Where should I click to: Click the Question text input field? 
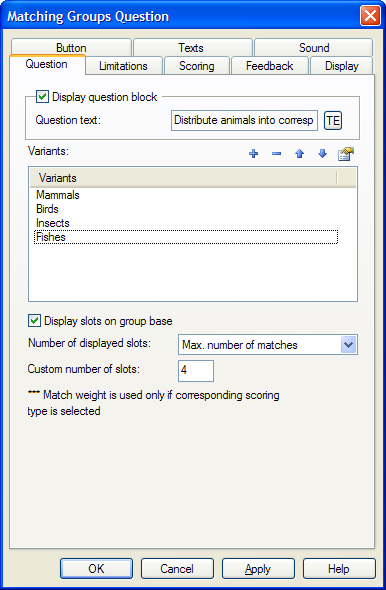[x=245, y=120]
